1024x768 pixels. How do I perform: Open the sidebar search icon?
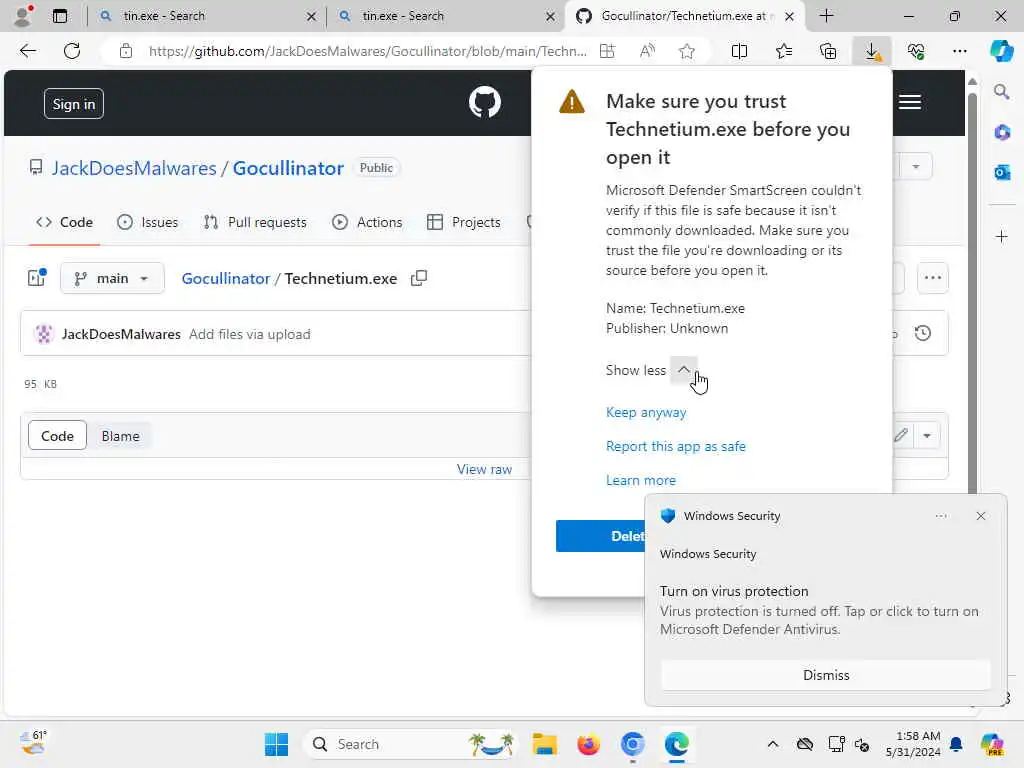coord(1002,92)
